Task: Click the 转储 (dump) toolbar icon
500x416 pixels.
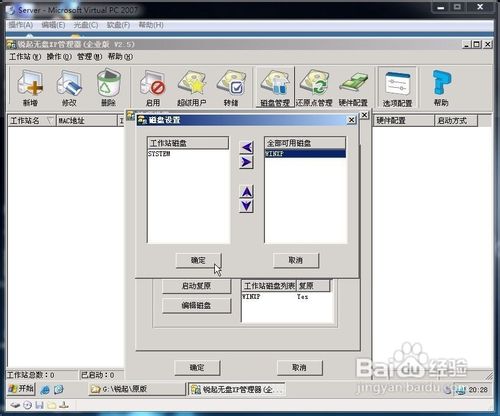Action: point(231,87)
